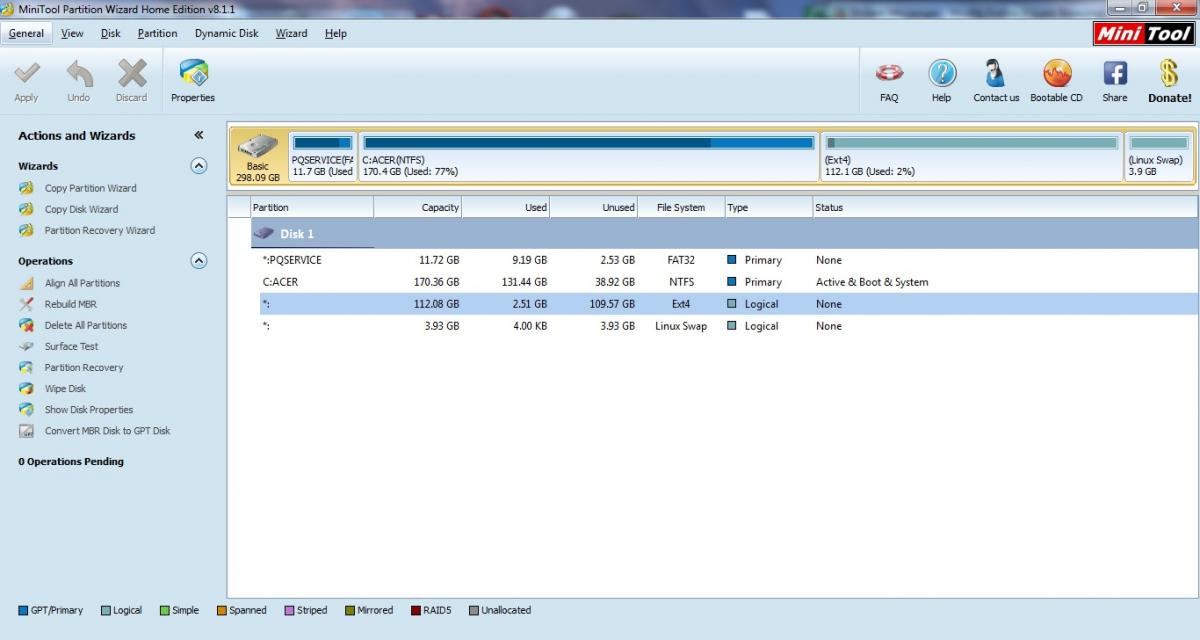Click the MiniTool logo
This screenshot has width=1200, height=640.
(1143, 34)
